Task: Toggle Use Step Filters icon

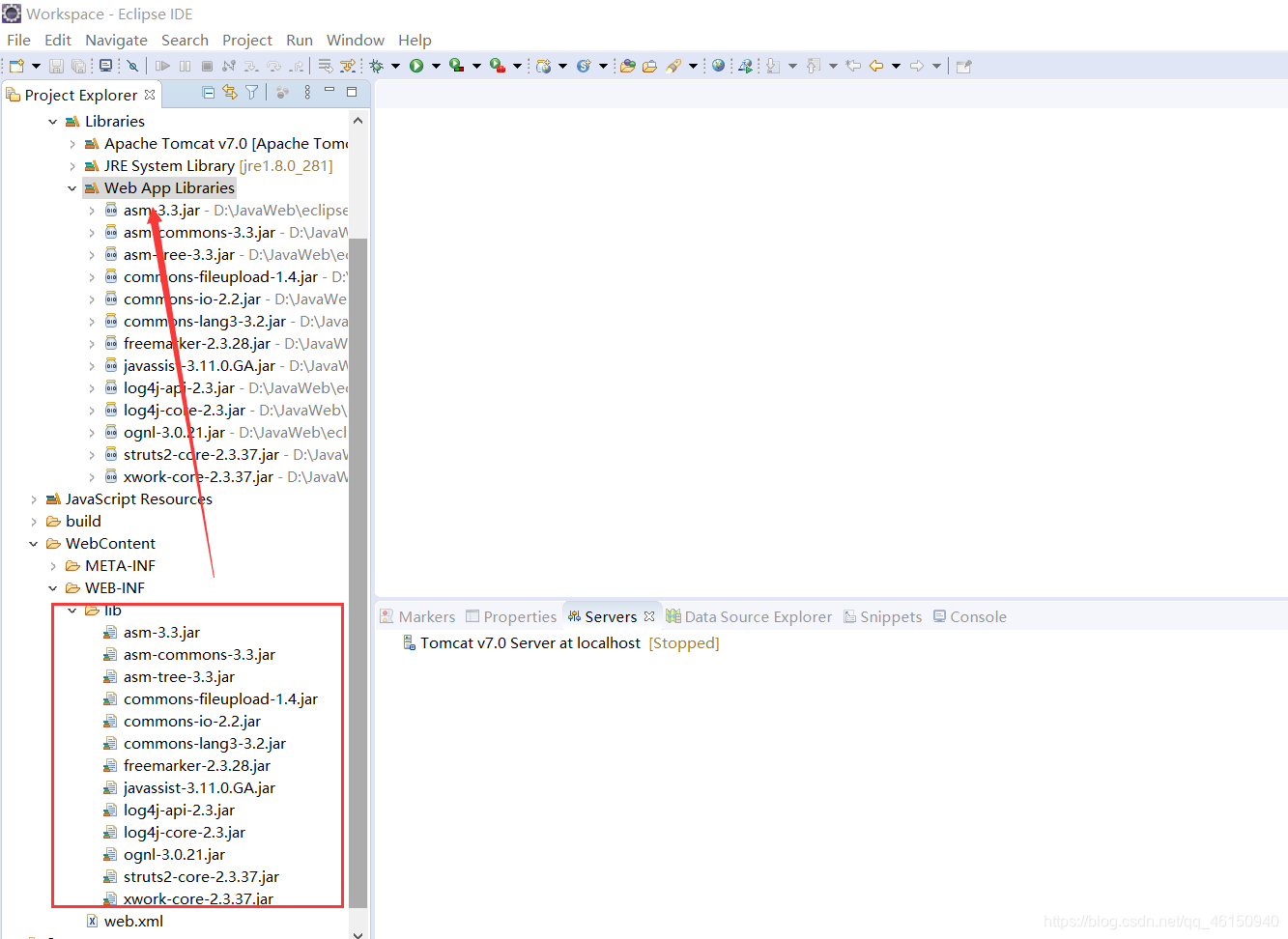Action: coord(347,66)
